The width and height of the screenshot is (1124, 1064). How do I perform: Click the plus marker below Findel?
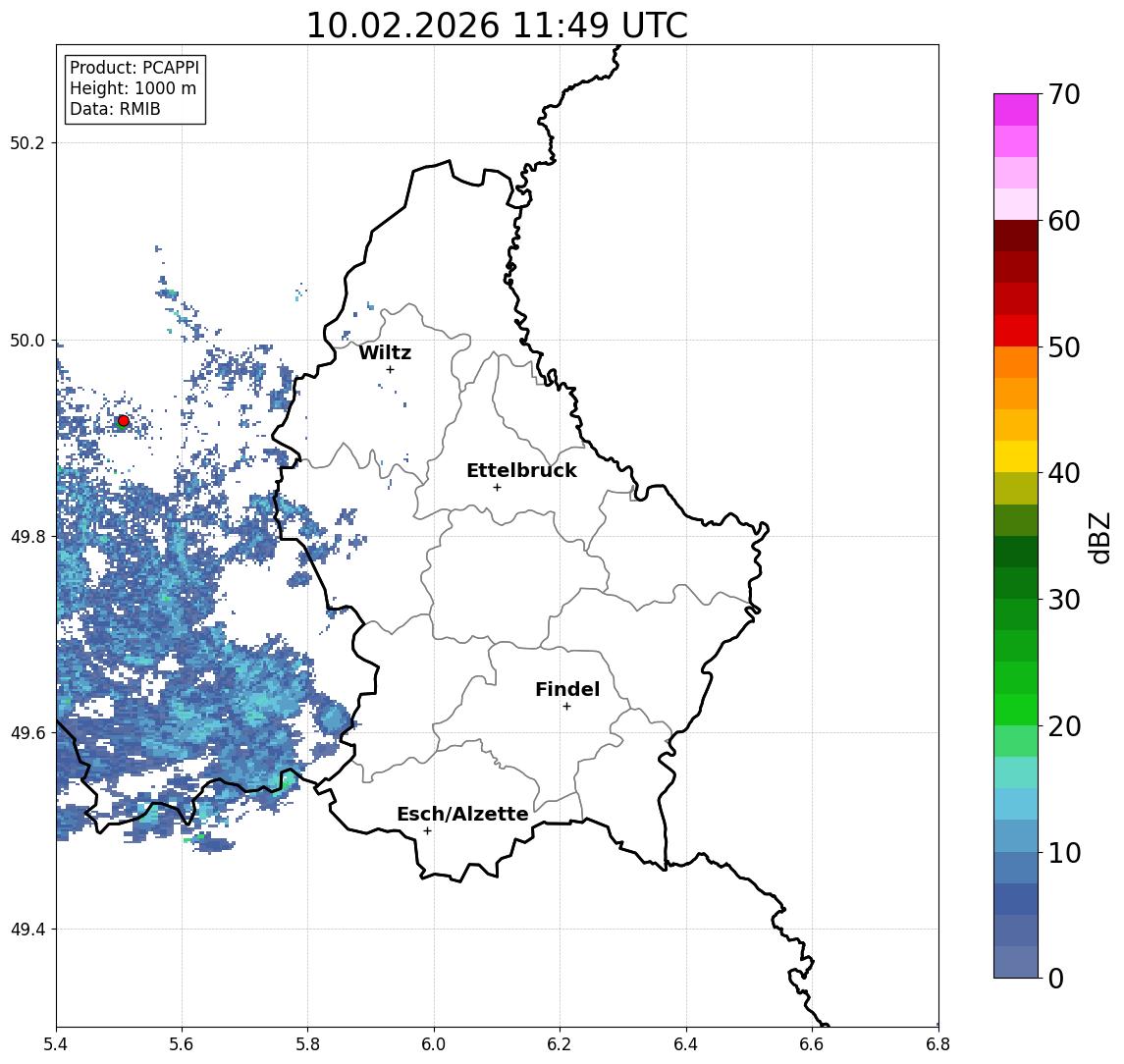(x=566, y=707)
